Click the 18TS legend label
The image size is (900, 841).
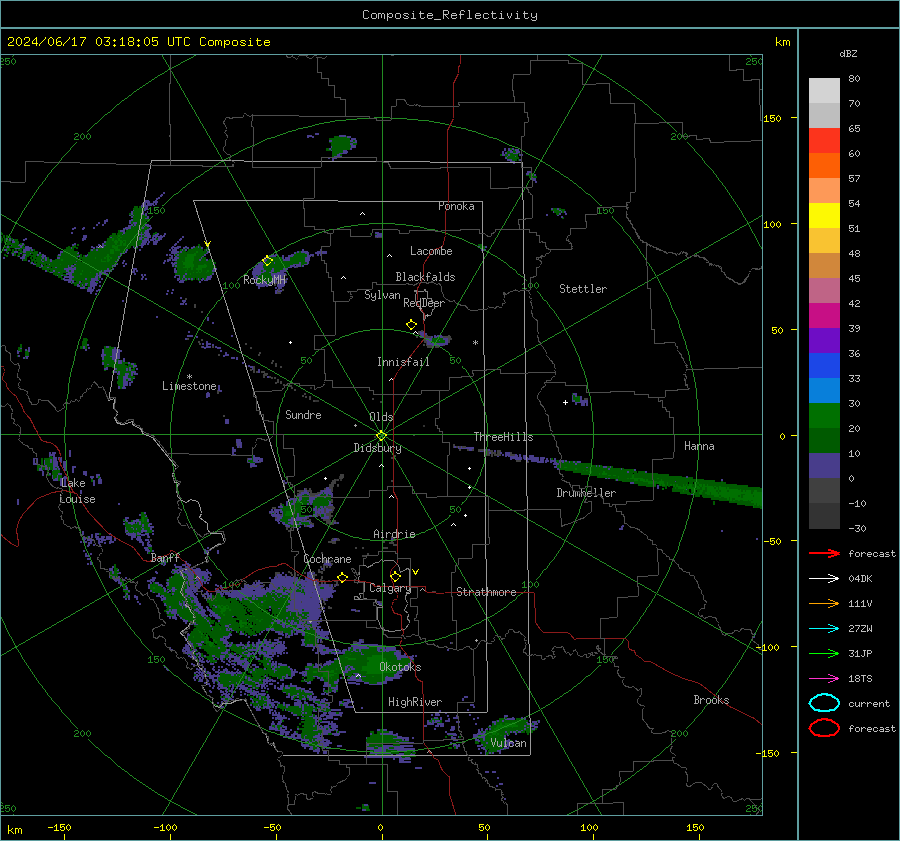point(860,679)
